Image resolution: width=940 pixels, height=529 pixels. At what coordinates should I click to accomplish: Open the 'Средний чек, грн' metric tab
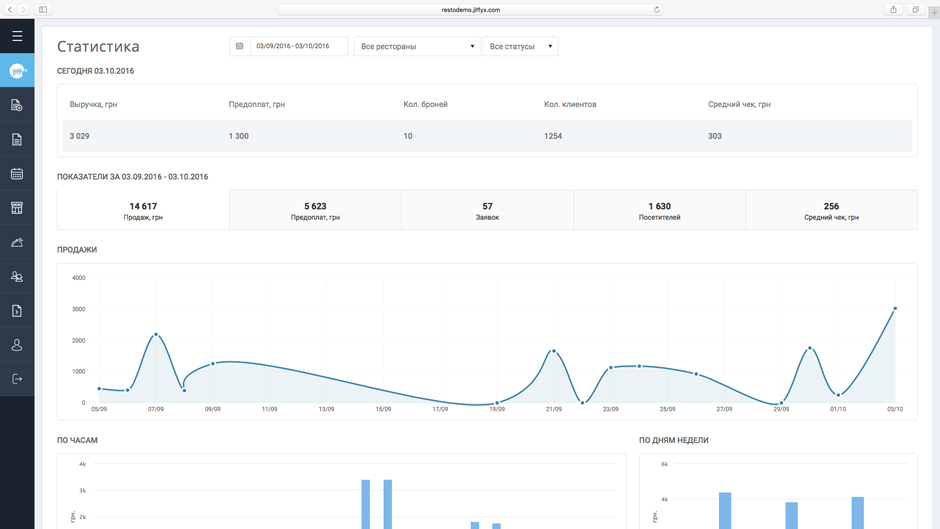[831, 210]
